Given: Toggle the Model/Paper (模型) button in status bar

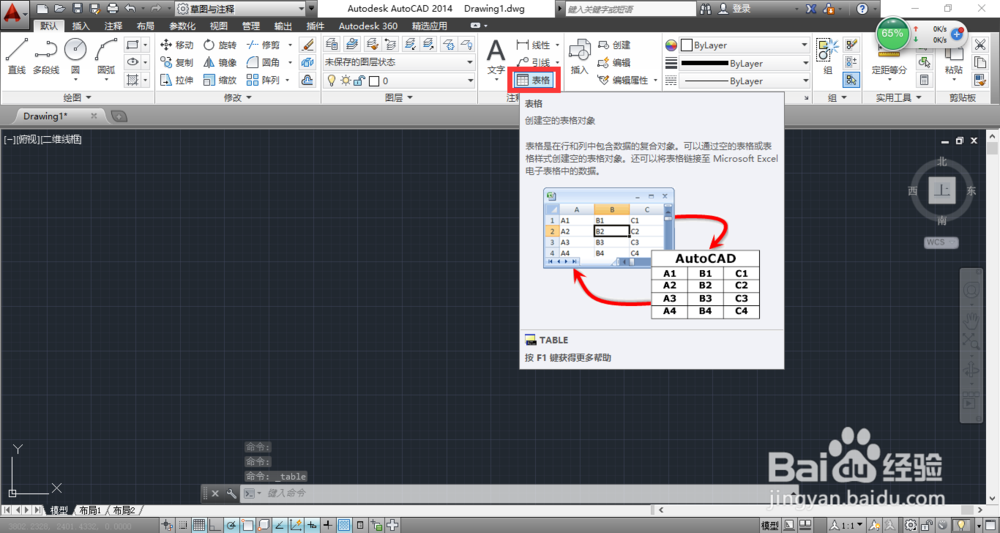Looking at the screenshot, I should [x=770, y=525].
